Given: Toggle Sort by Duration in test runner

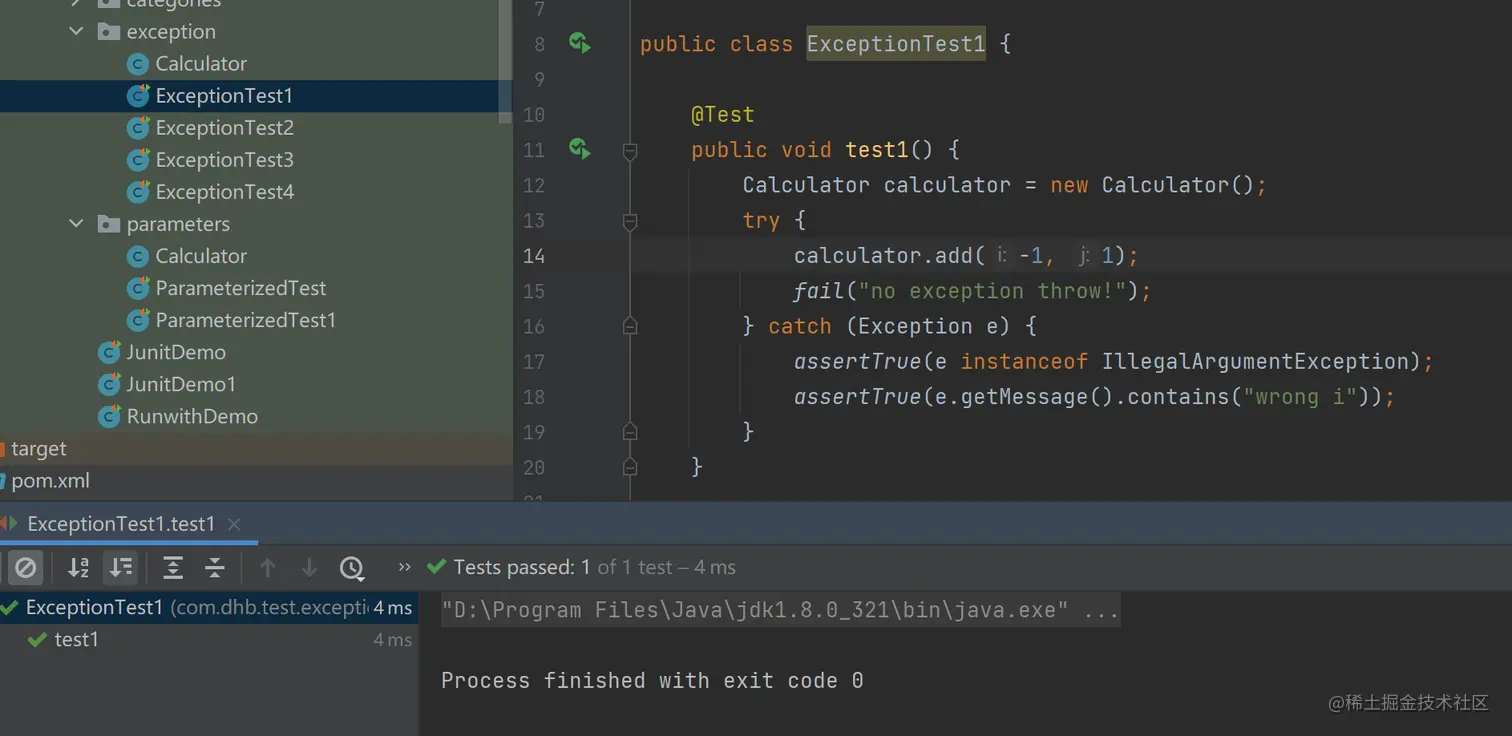Looking at the screenshot, I should tap(120, 568).
